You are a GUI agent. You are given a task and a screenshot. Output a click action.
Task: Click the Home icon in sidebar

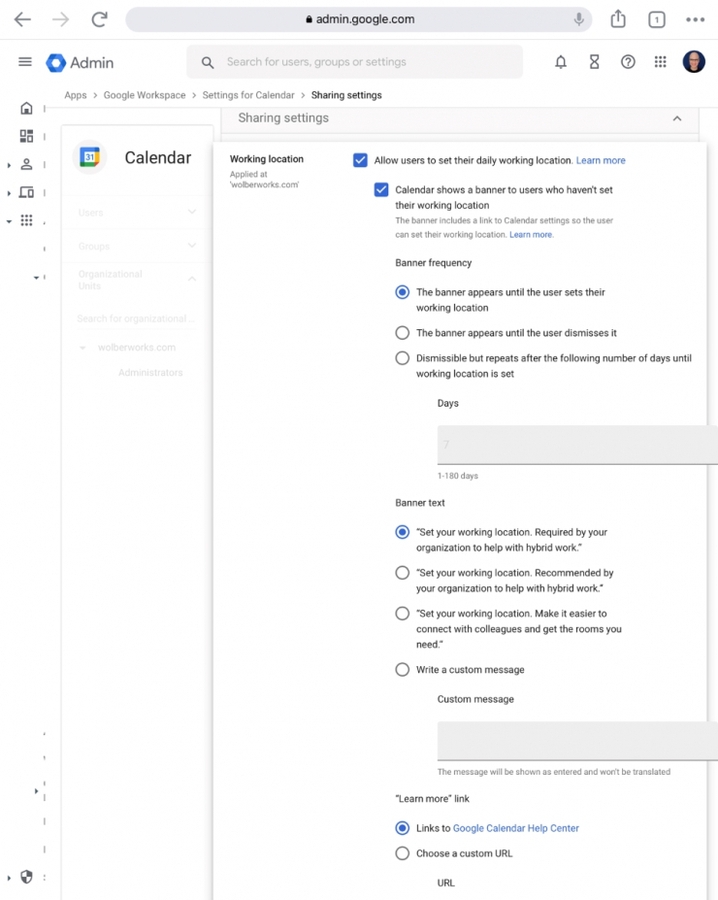pyautogui.click(x=27, y=108)
